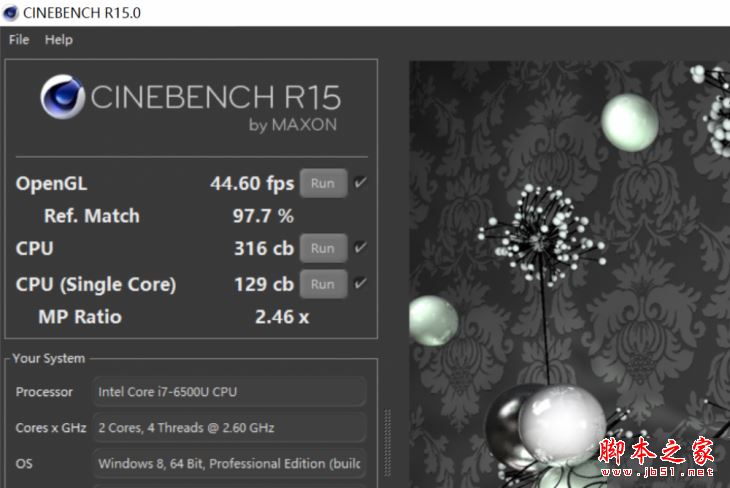The image size is (730, 488).
Task: Select the Cores x GHz field
Action: point(229,427)
